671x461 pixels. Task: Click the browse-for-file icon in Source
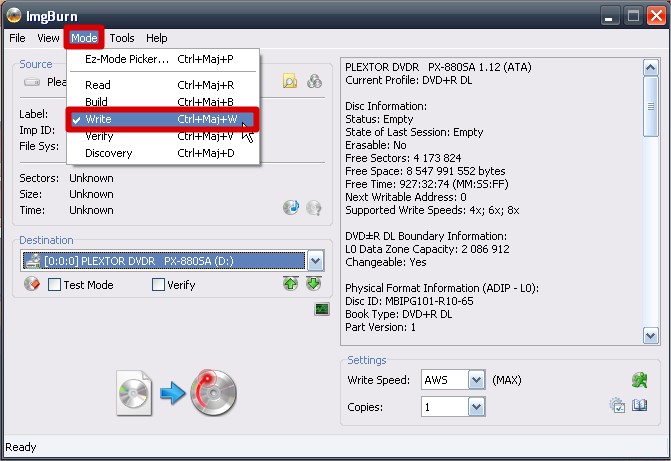[x=291, y=82]
